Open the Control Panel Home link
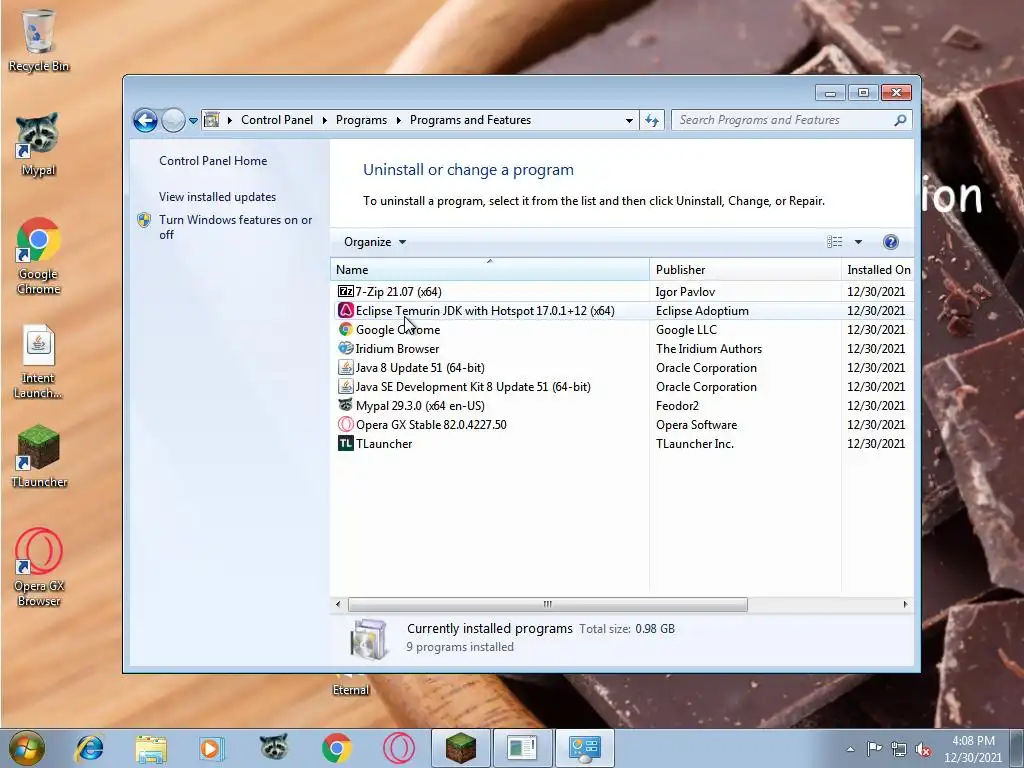Image resolution: width=1024 pixels, height=768 pixels. pos(213,161)
